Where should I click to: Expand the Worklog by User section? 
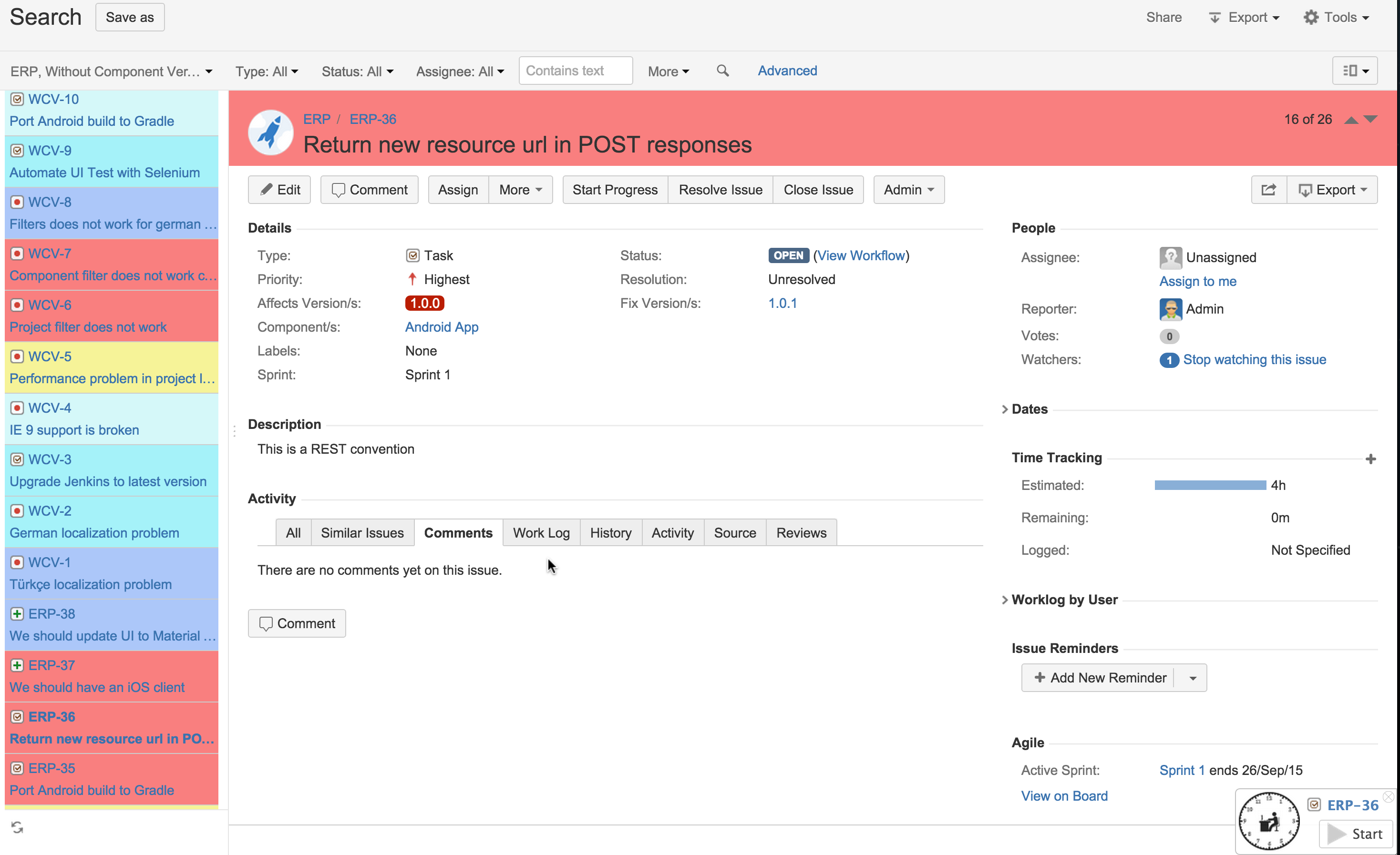1064,600
